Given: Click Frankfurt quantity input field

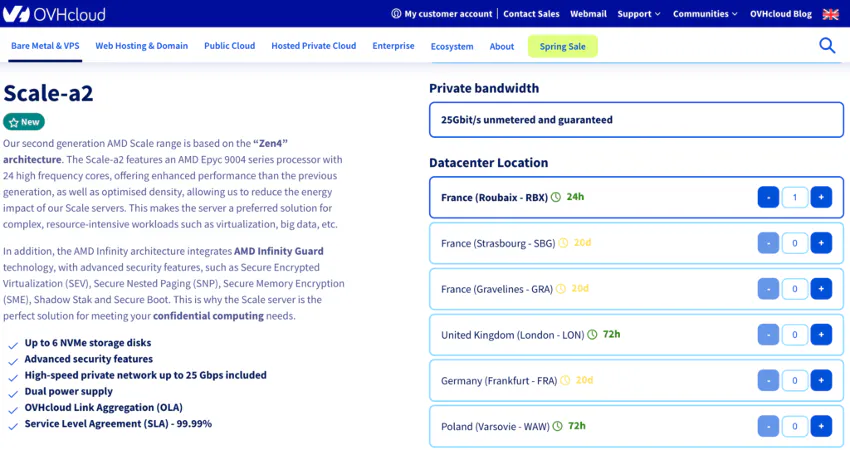Looking at the screenshot, I should pyautogui.click(x=795, y=381).
